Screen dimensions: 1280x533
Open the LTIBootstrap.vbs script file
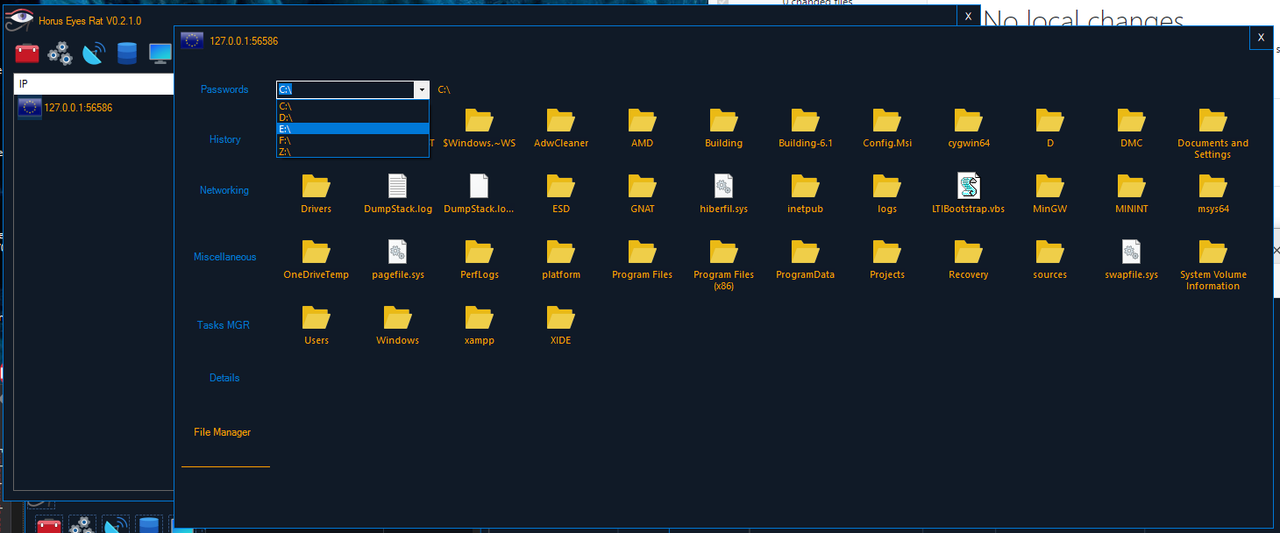click(x=968, y=192)
